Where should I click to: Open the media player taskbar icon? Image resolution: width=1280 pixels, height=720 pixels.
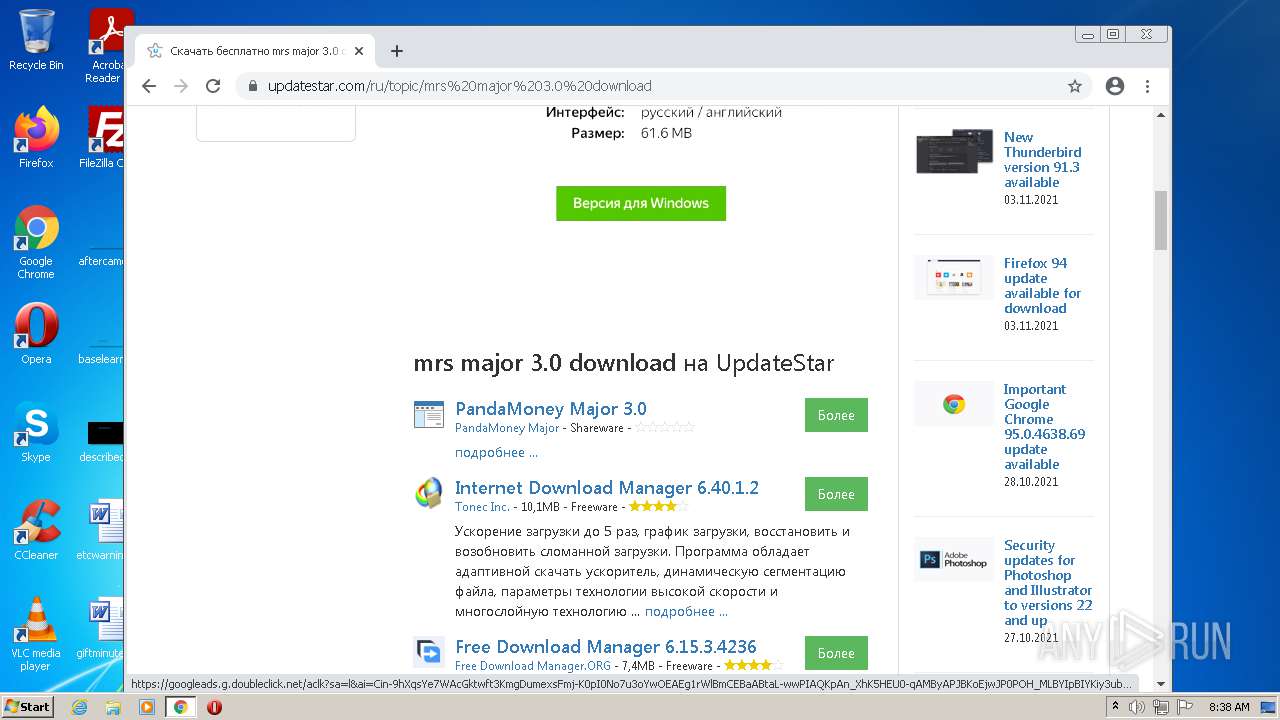click(x=147, y=707)
